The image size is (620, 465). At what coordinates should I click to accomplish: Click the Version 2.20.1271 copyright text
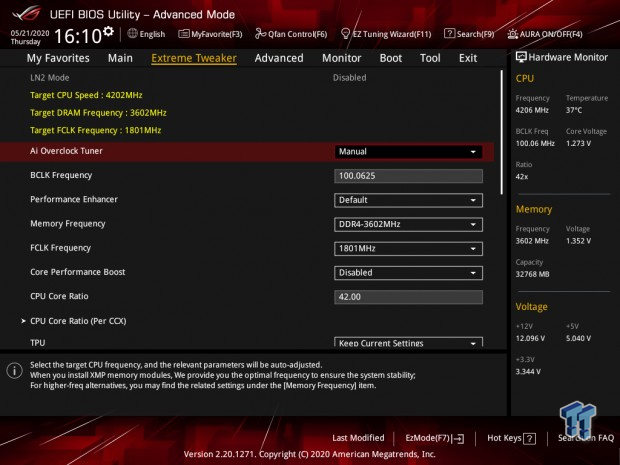tap(310, 454)
